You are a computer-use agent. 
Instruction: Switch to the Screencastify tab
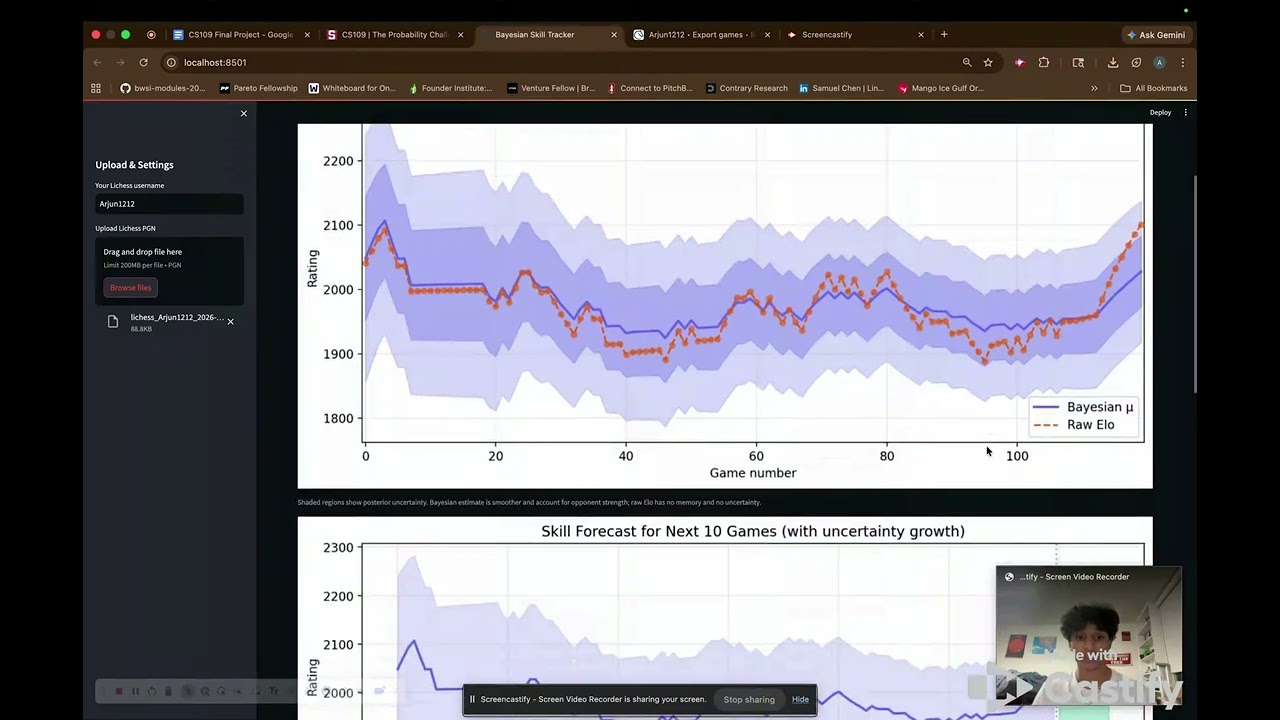(x=855, y=34)
